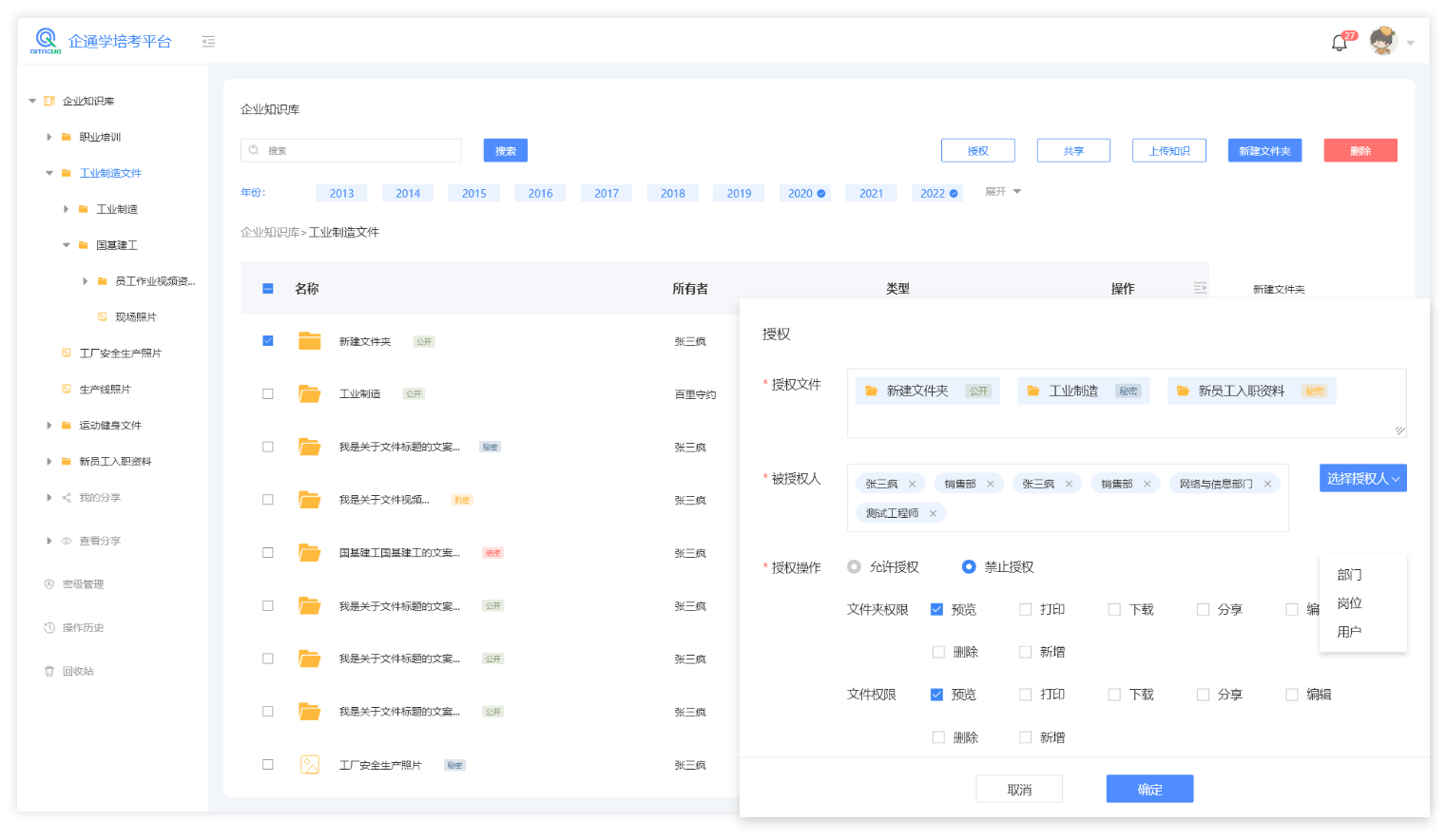Expand the 员工作业视频资 tree node arrow
Screen dimensions: 1447x840
[x=86, y=281]
